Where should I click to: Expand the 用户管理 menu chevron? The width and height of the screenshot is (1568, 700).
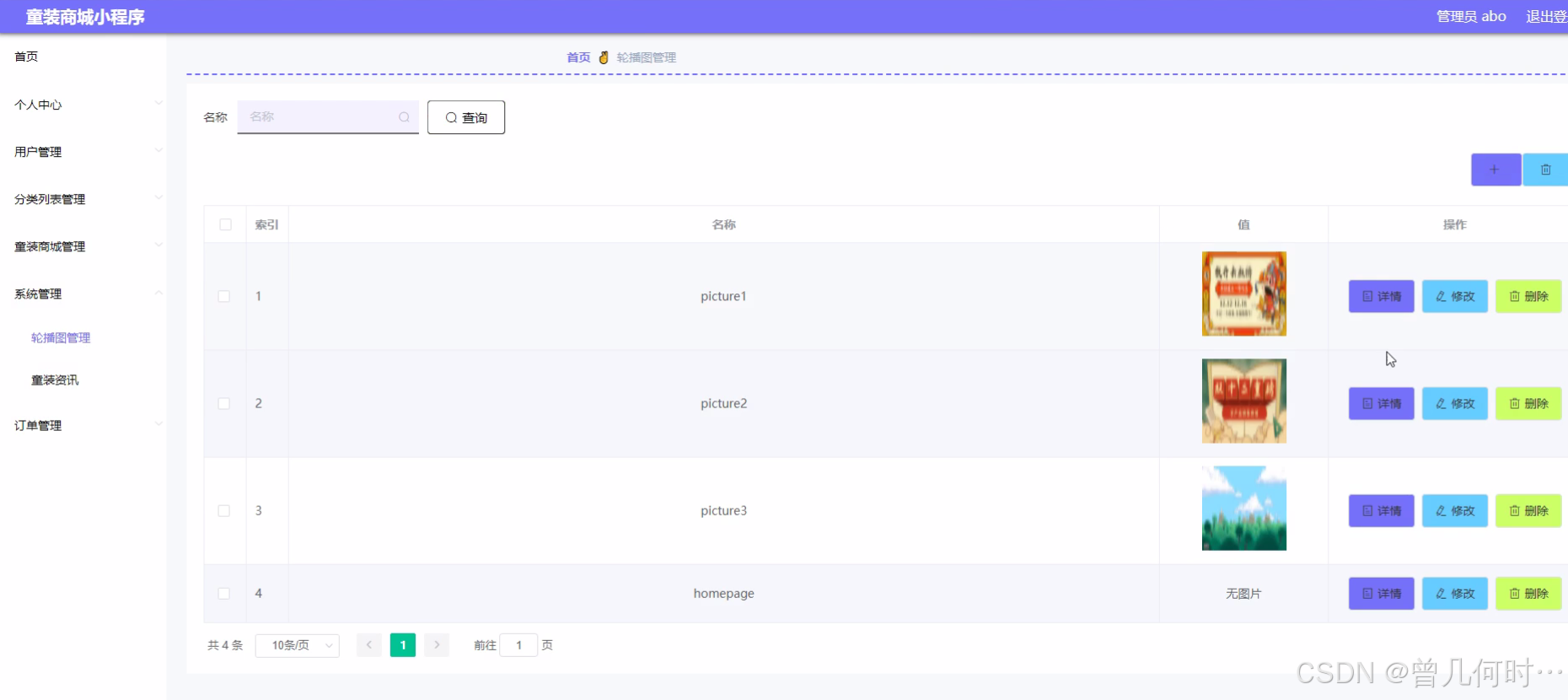158,151
